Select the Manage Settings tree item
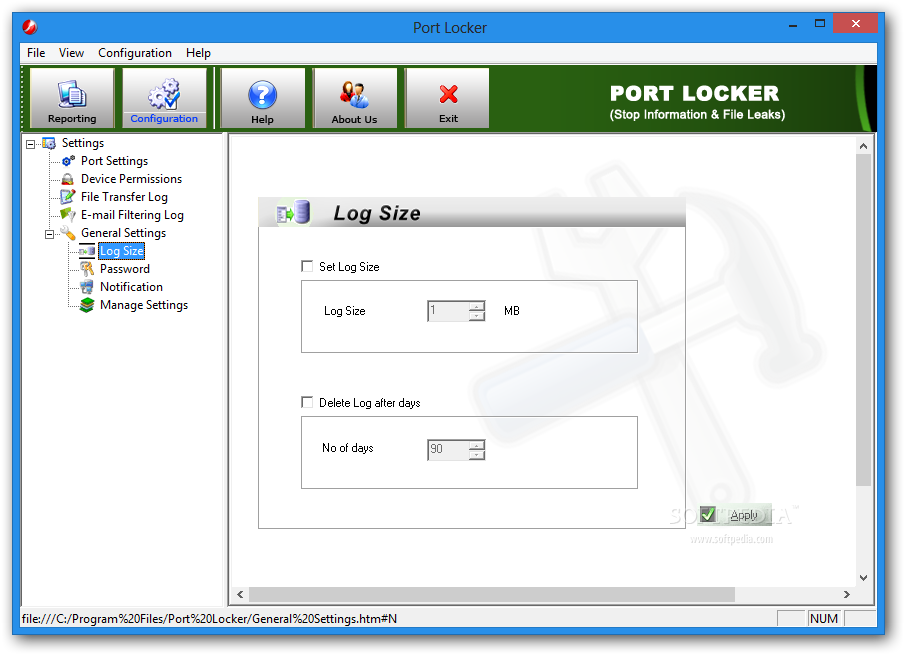 (144, 305)
